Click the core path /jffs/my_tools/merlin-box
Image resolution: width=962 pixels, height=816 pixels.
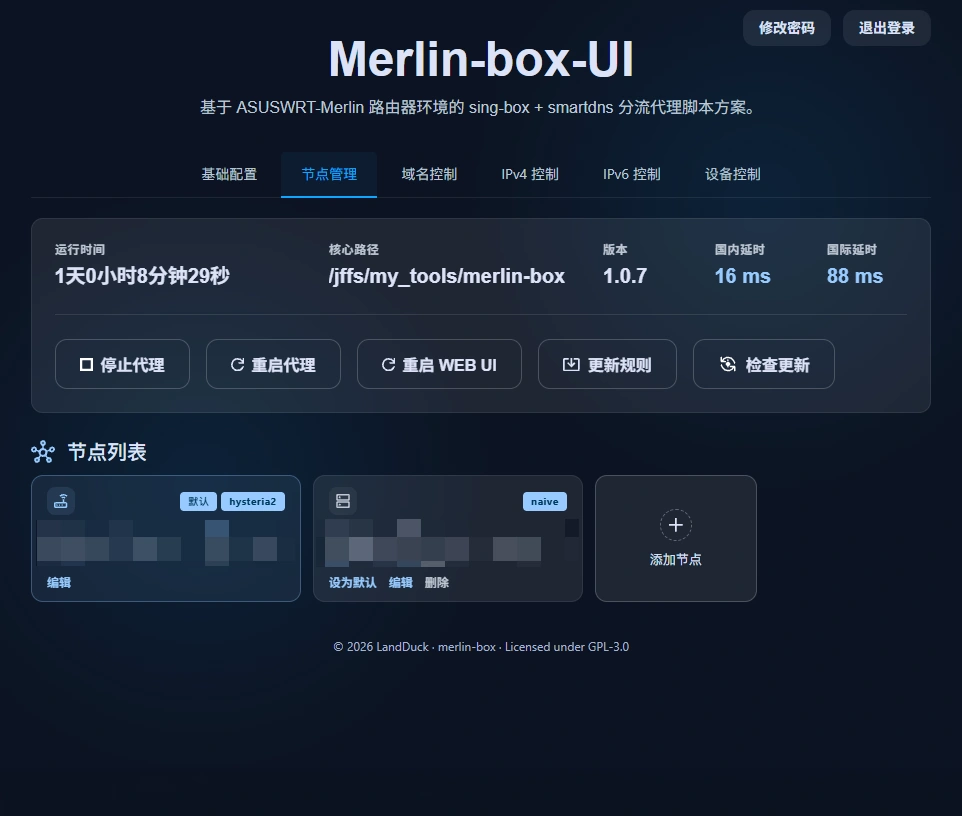point(447,276)
